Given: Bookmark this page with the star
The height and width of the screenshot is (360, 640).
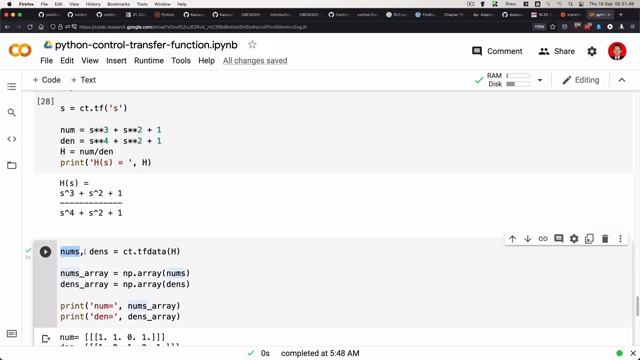Looking at the screenshot, I should 553,27.
